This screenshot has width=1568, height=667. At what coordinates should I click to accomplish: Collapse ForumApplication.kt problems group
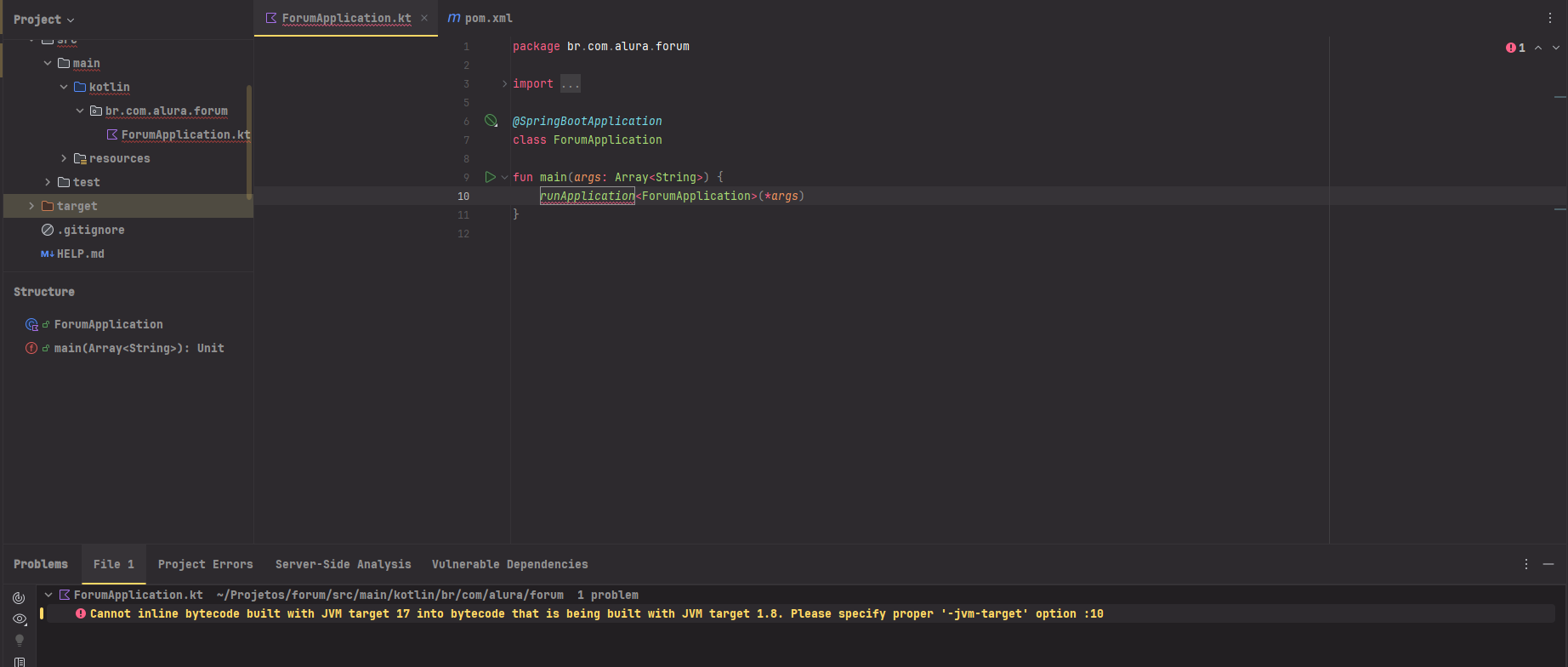pos(48,595)
